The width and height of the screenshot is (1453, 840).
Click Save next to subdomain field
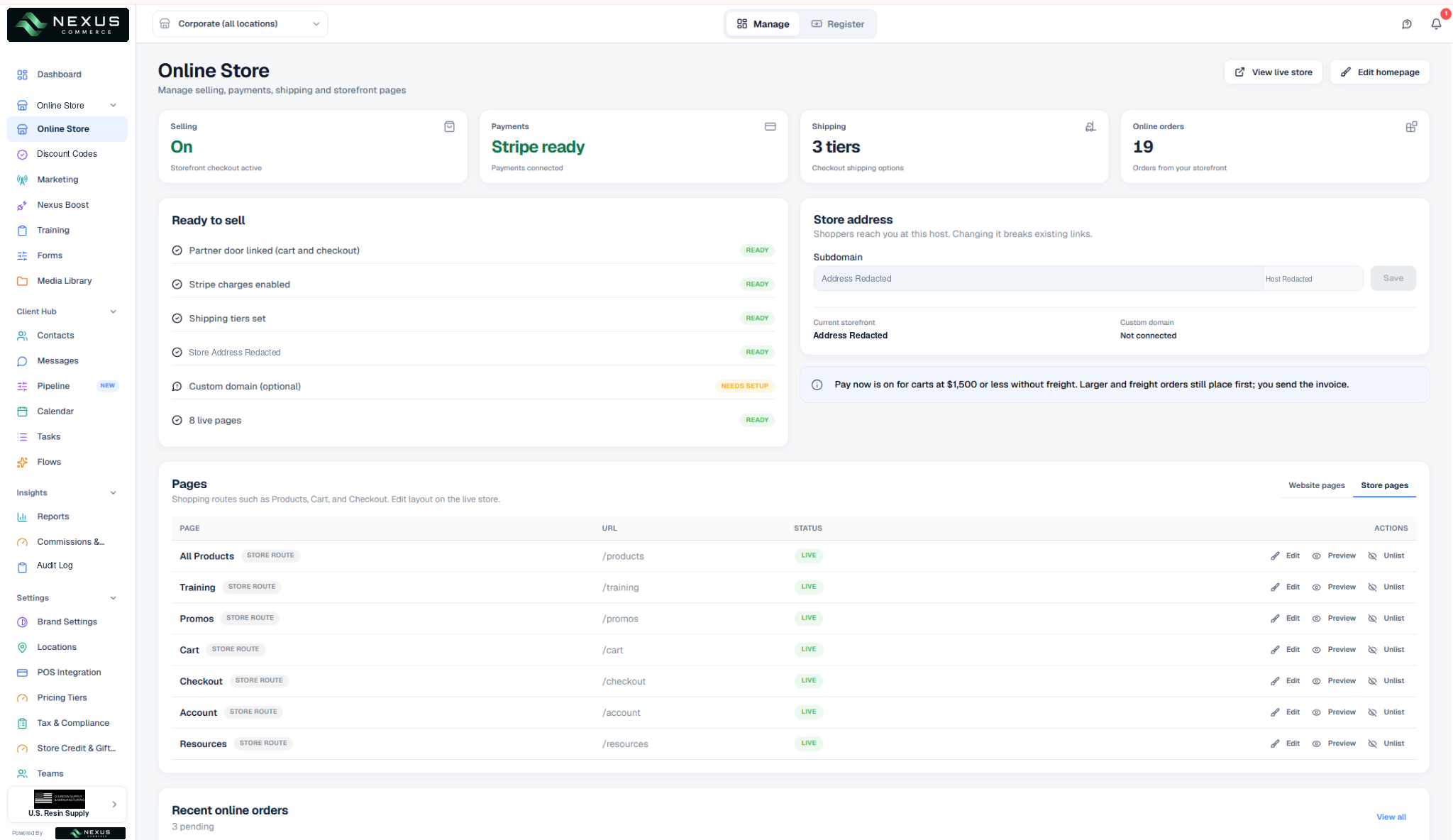click(1393, 279)
